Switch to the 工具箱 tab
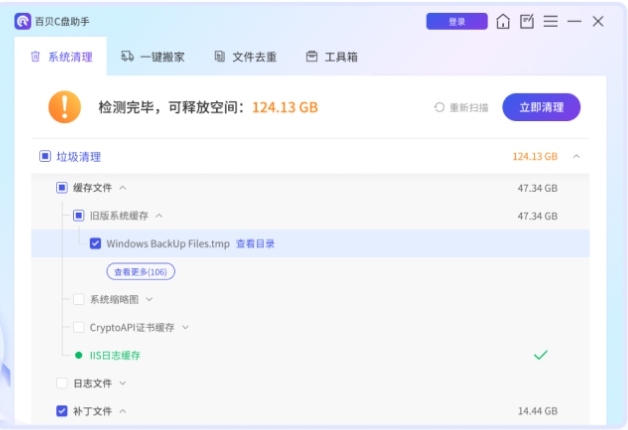Screen dimensions: 628x430 coord(332,56)
